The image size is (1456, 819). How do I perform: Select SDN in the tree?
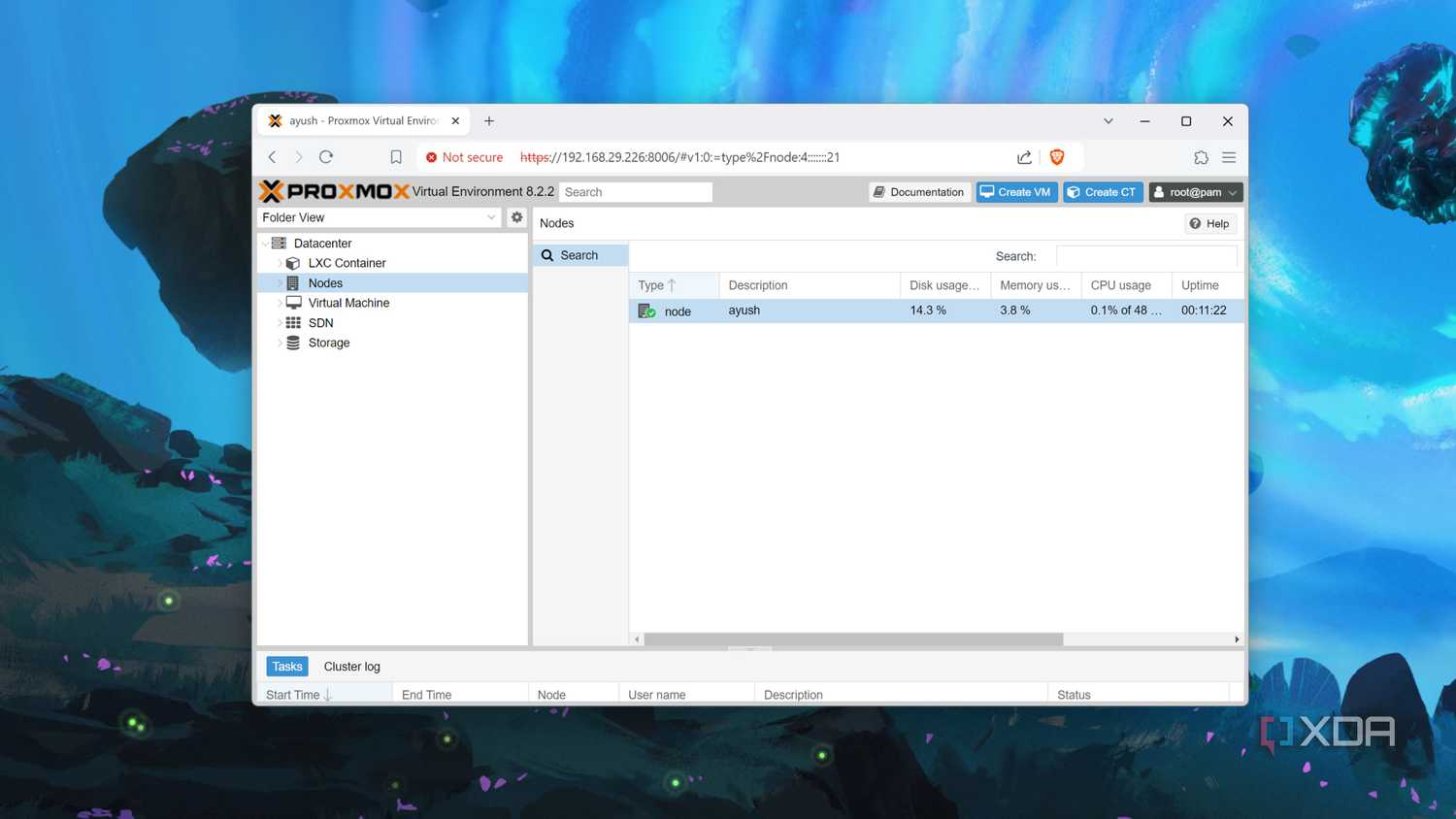tap(320, 323)
